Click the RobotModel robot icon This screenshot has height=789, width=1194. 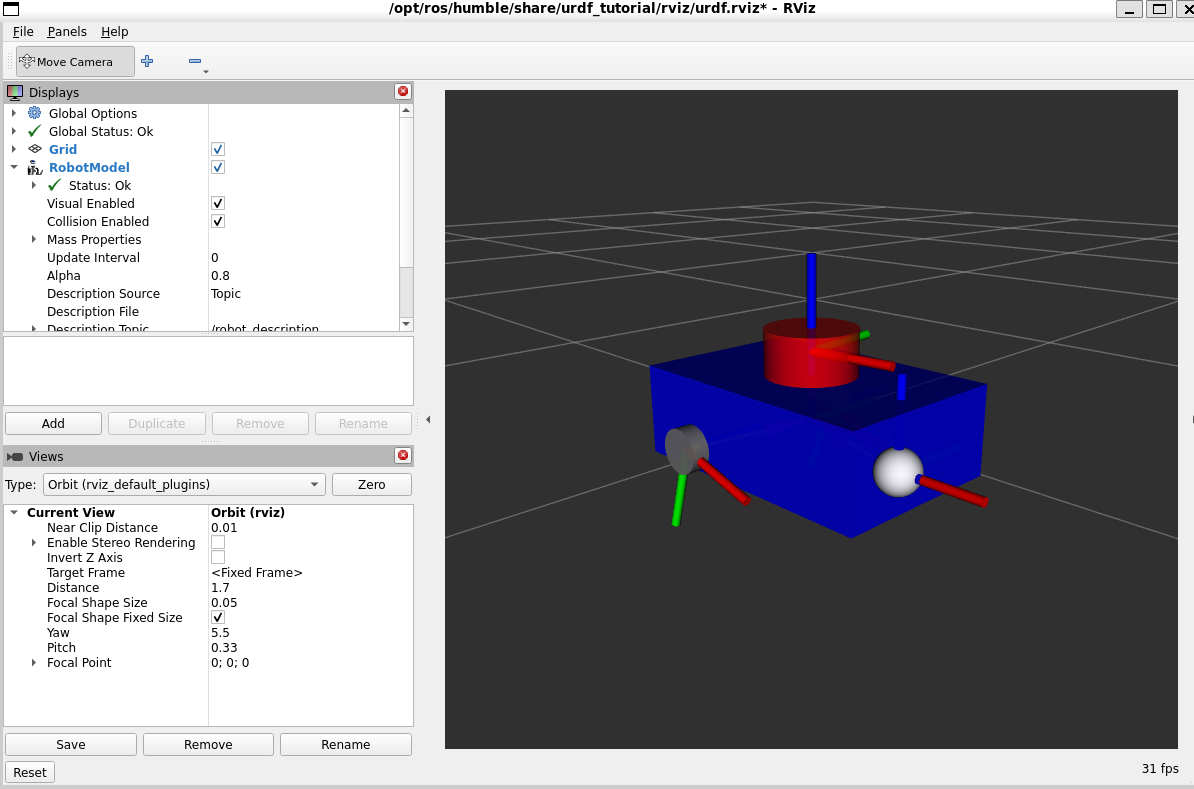35,168
